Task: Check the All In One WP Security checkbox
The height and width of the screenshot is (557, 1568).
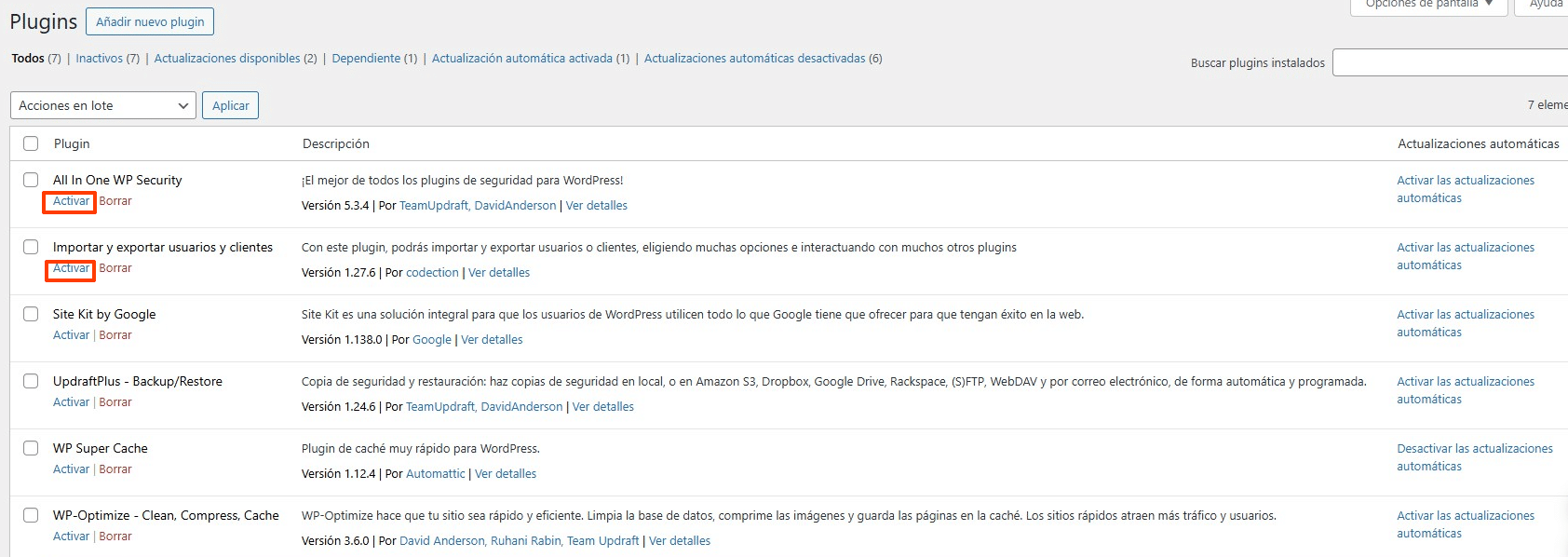Action: tap(31, 180)
